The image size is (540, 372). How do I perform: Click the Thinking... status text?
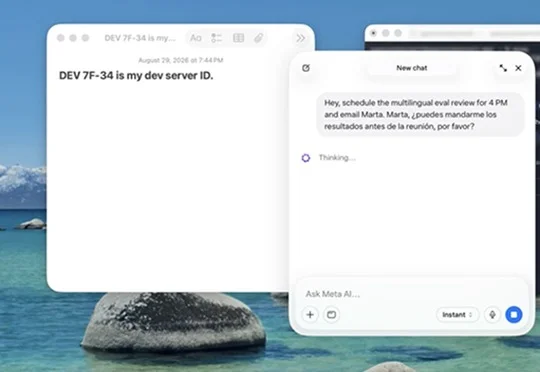pyautogui.click(x=337, y=158)
